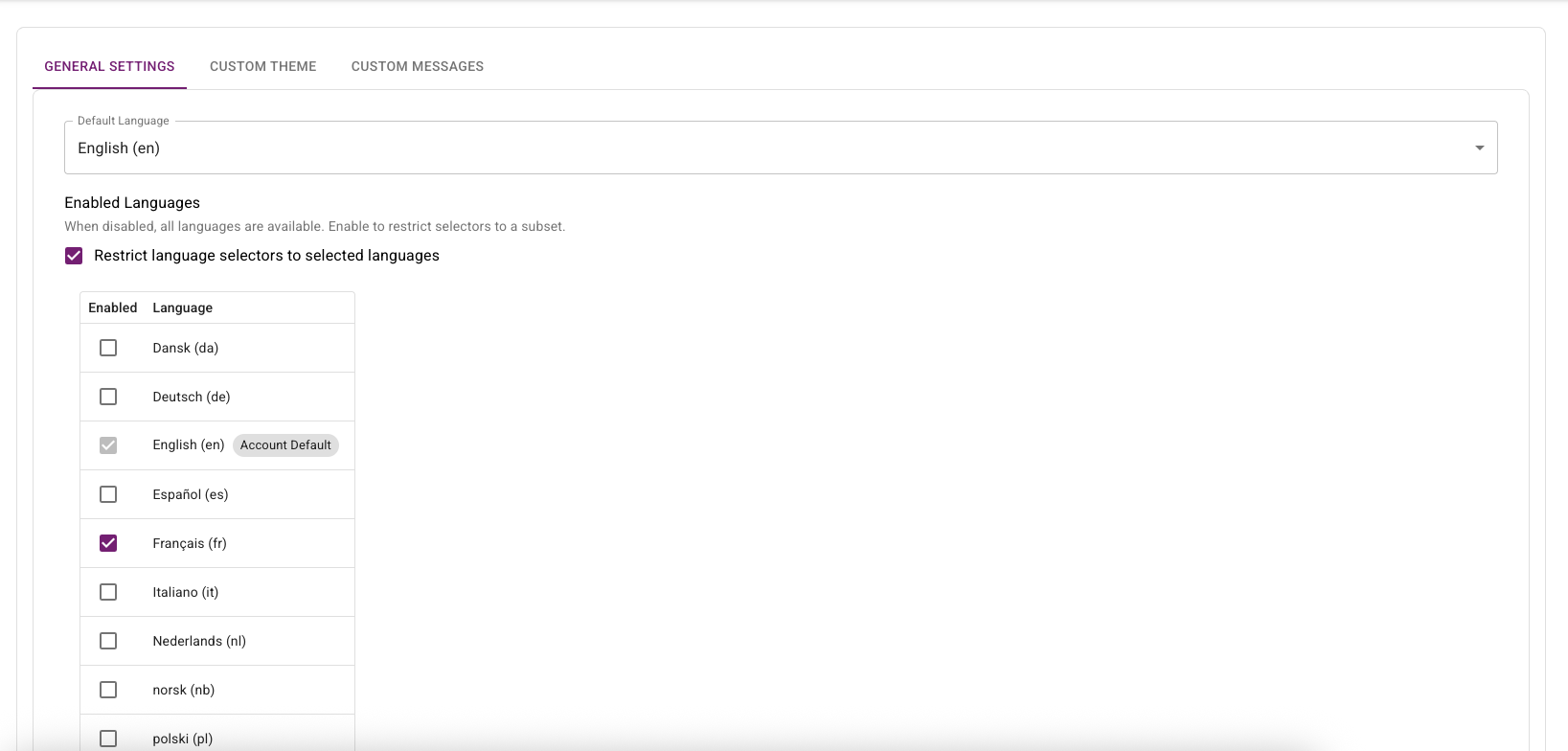This screenshot has width=1568, height=751.
Task: Click the Français (fr) language label
Action: point(190,543)
